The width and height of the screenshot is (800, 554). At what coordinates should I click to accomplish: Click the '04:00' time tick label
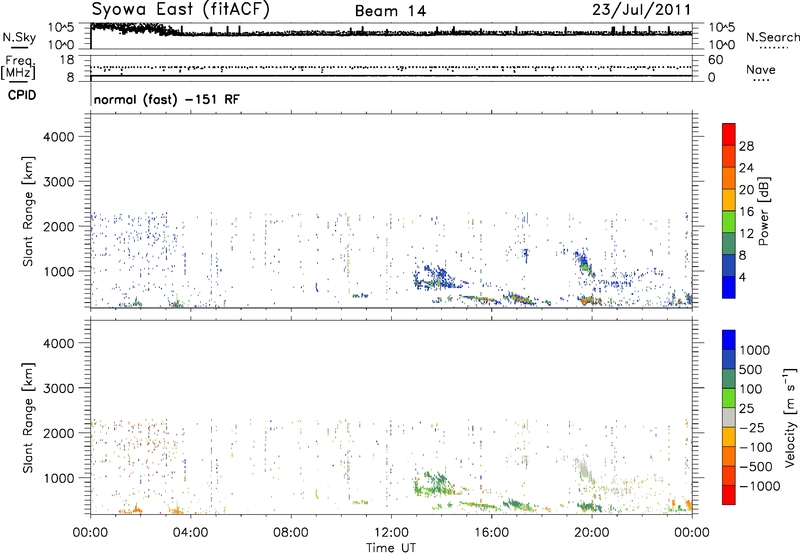190,533
